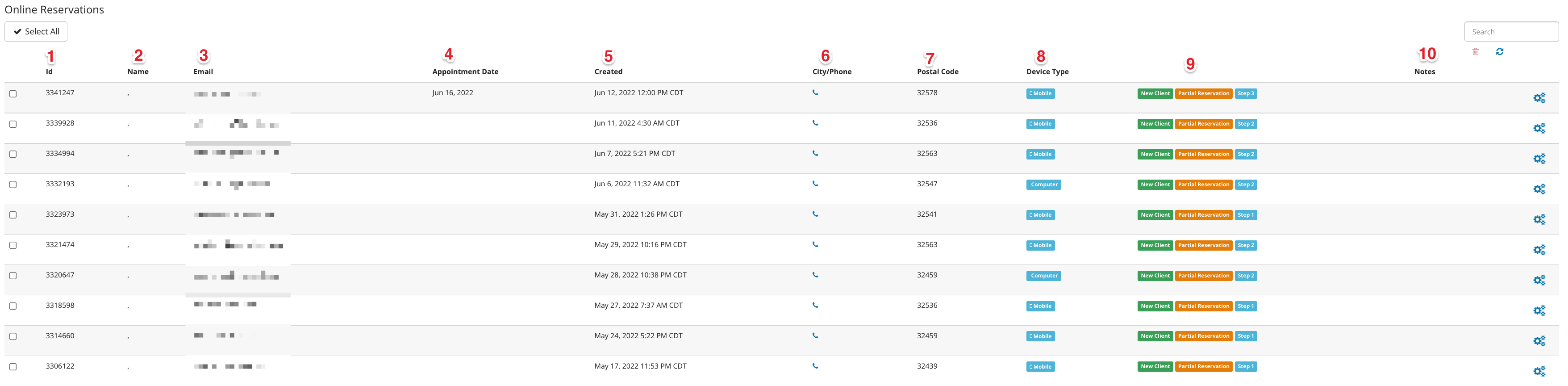Click phone icon in row 3323973
The width and height of the screenshot is (1568, 386).
click(x=815, y=214)
